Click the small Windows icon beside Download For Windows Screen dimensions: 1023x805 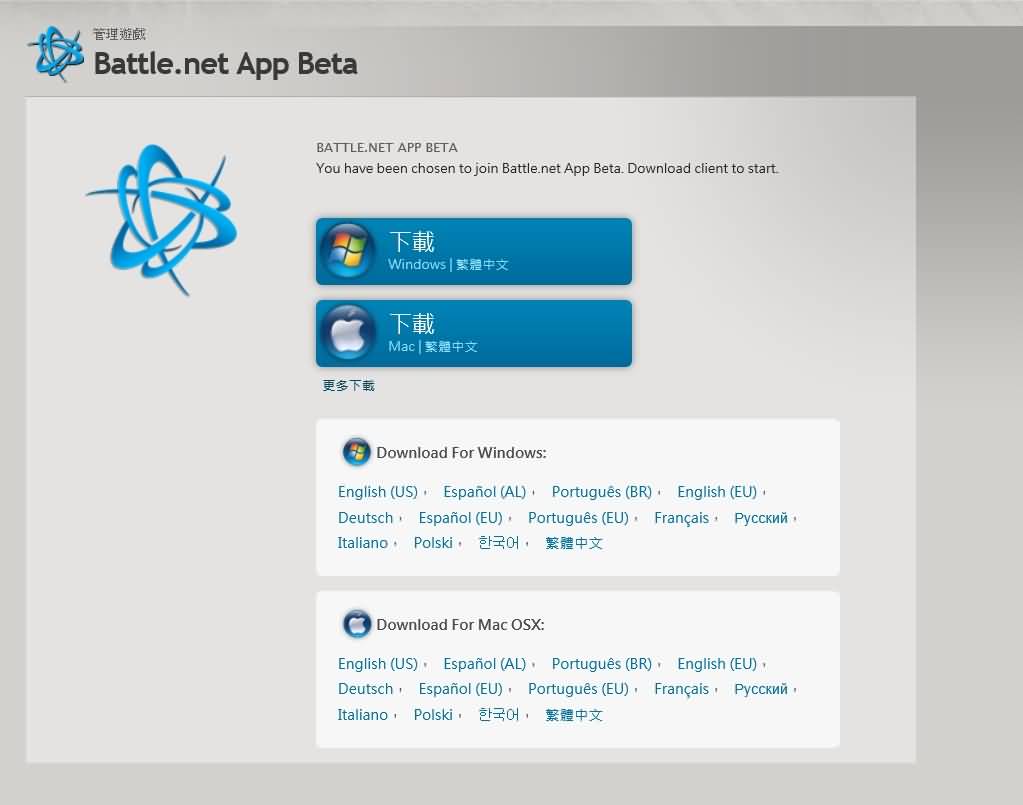[x=356, y=451]
